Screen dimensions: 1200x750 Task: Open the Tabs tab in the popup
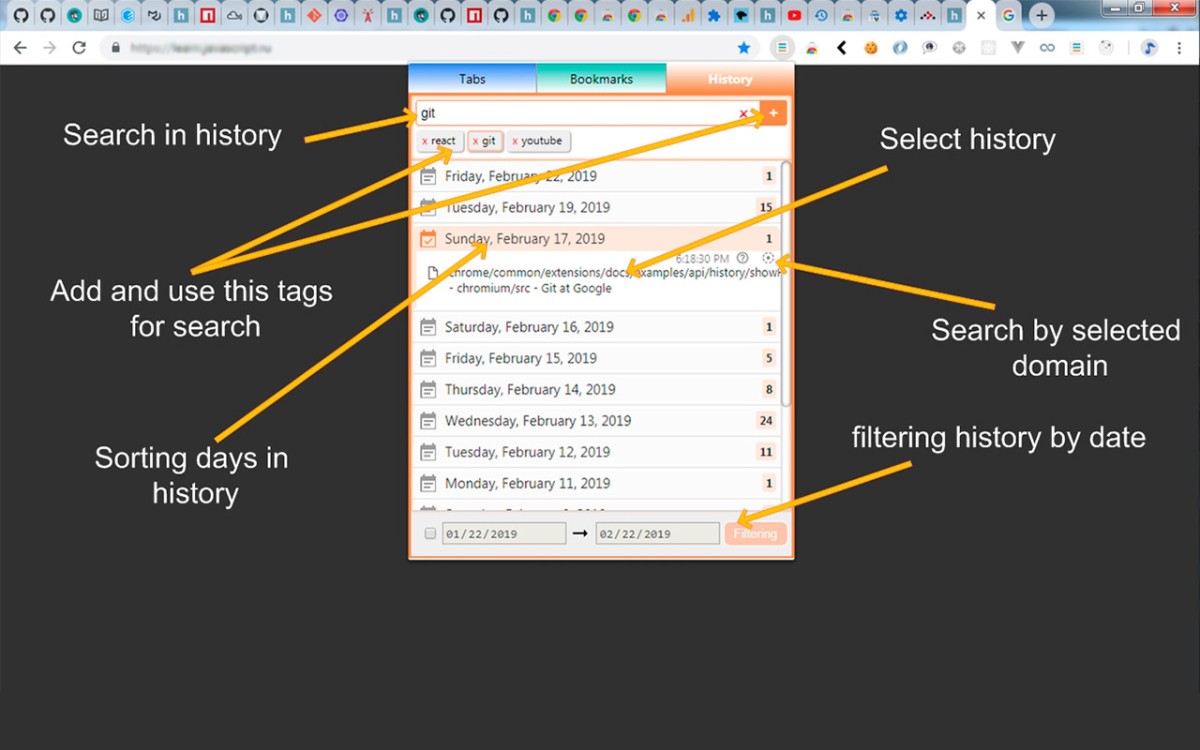pyautogui.click(x=472, y=79)
